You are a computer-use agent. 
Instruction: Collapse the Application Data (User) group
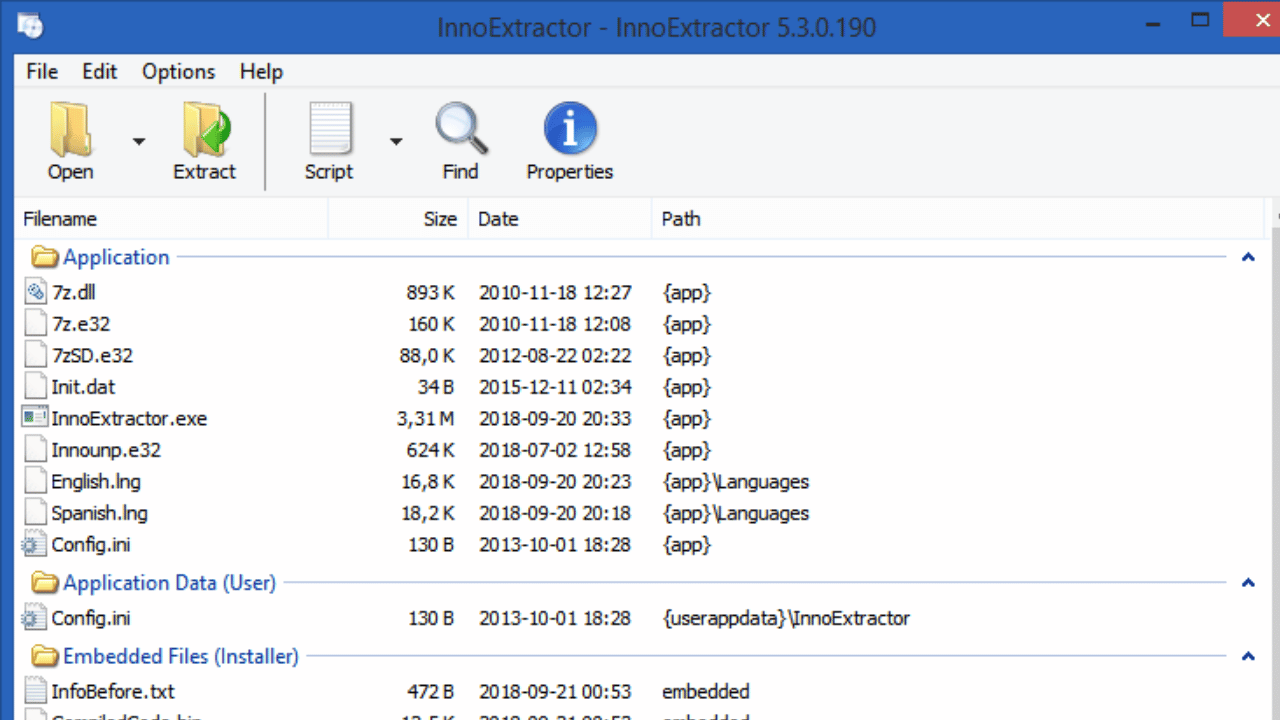pos(1248,583)
